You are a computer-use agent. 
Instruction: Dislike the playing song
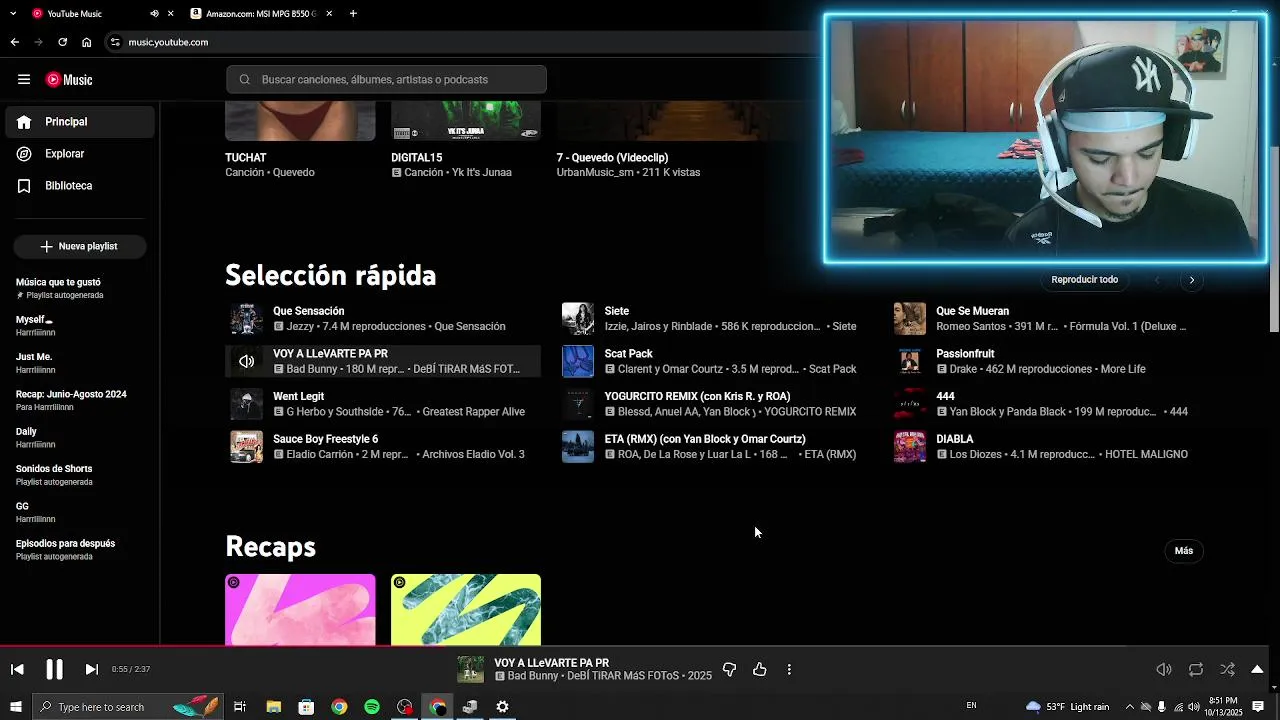pyautogui.click(x=729, y=669)
